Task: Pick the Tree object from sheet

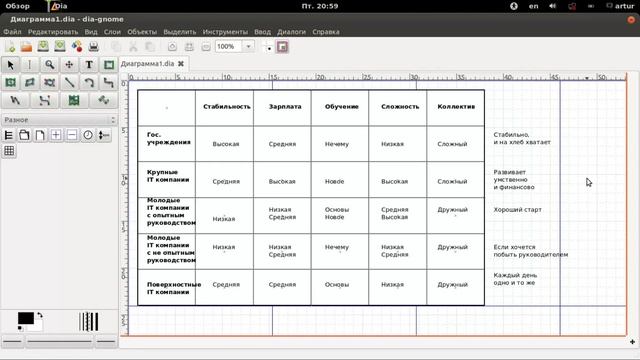Action: tap(9, 135)
